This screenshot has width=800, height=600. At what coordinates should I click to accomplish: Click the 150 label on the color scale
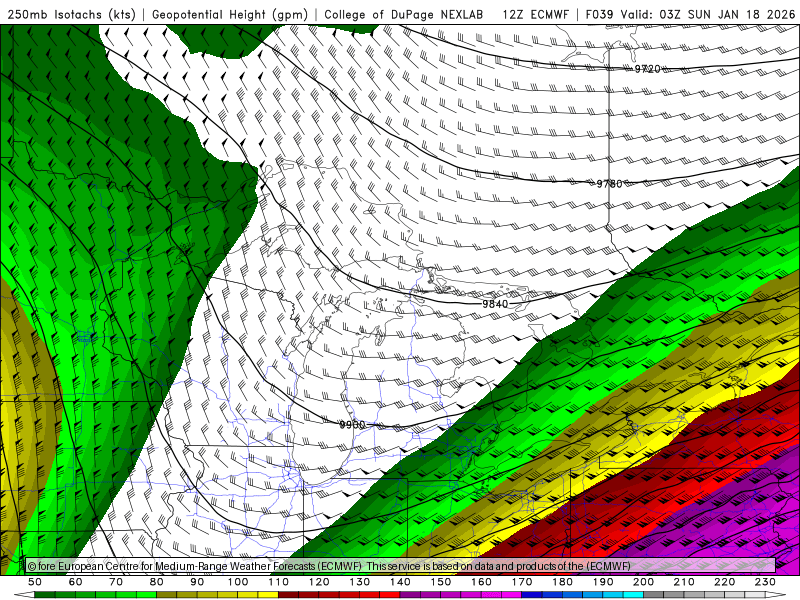coord(441,582)
